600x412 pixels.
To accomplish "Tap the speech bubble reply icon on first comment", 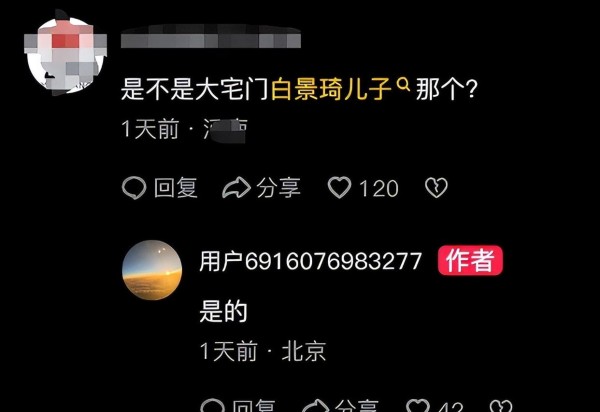I will (x=134, y=188).
